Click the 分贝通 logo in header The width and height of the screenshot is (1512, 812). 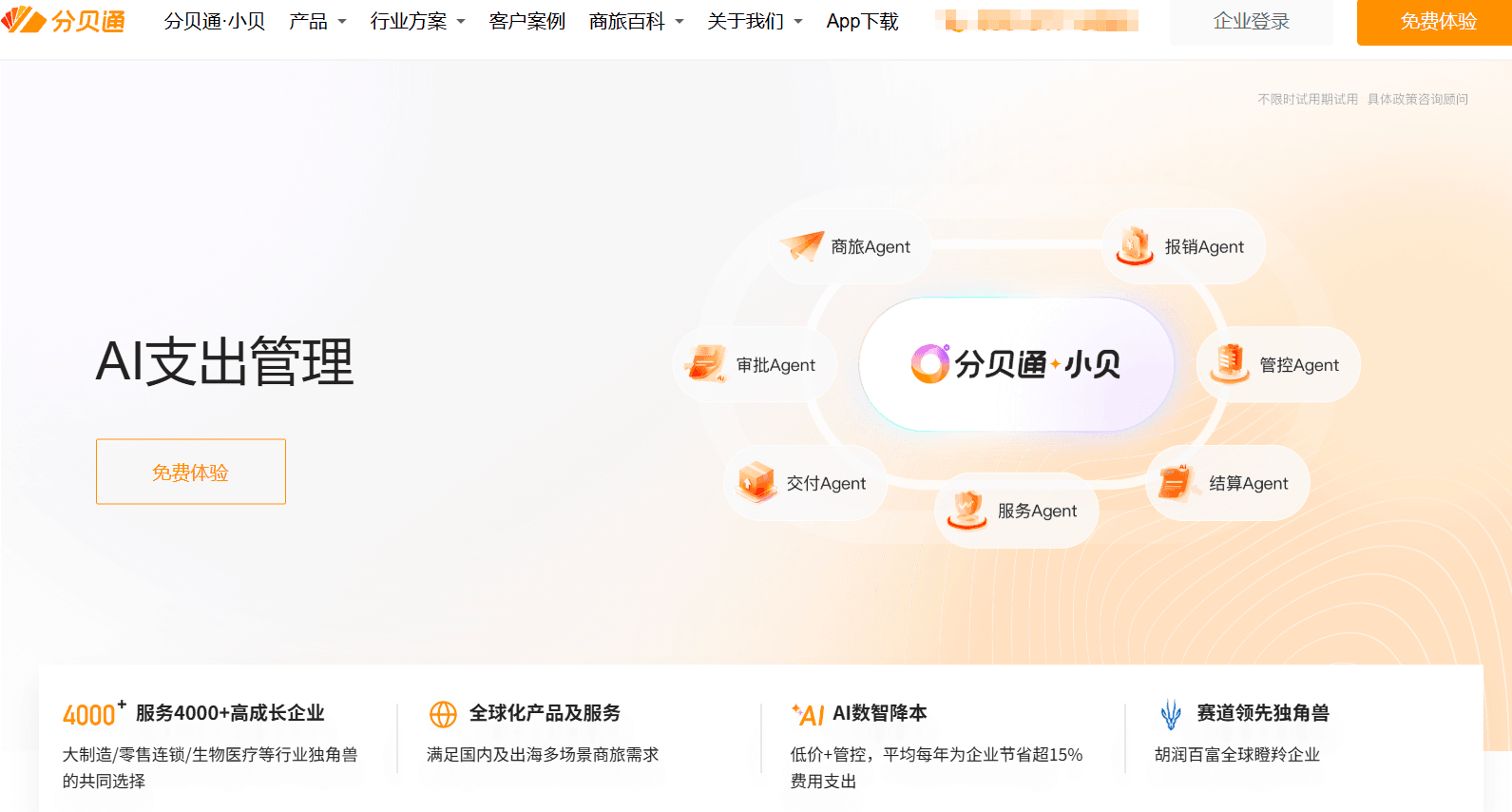[63, 21]
